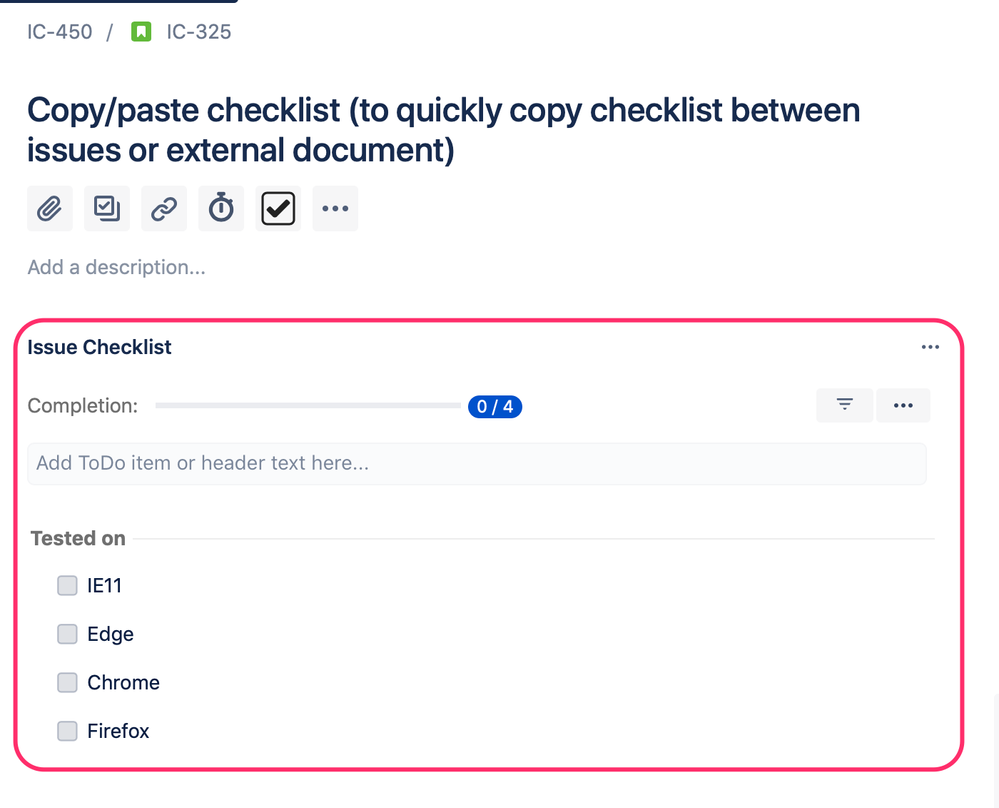Open the stopwatch time-tracking icon
The image size is (999, 808).
(220, 208)
